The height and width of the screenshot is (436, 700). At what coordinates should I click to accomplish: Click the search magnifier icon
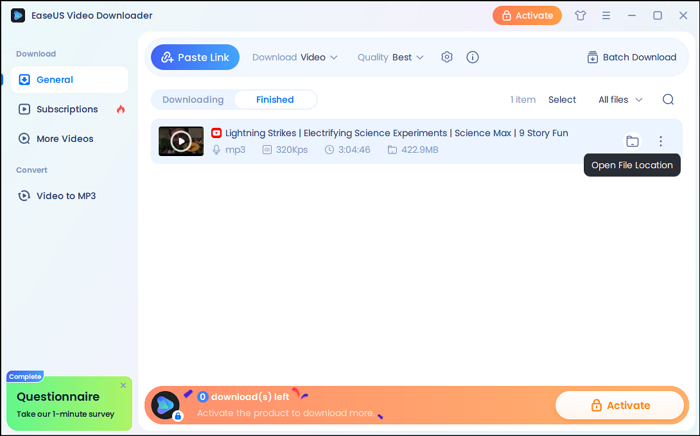(668, 99)
